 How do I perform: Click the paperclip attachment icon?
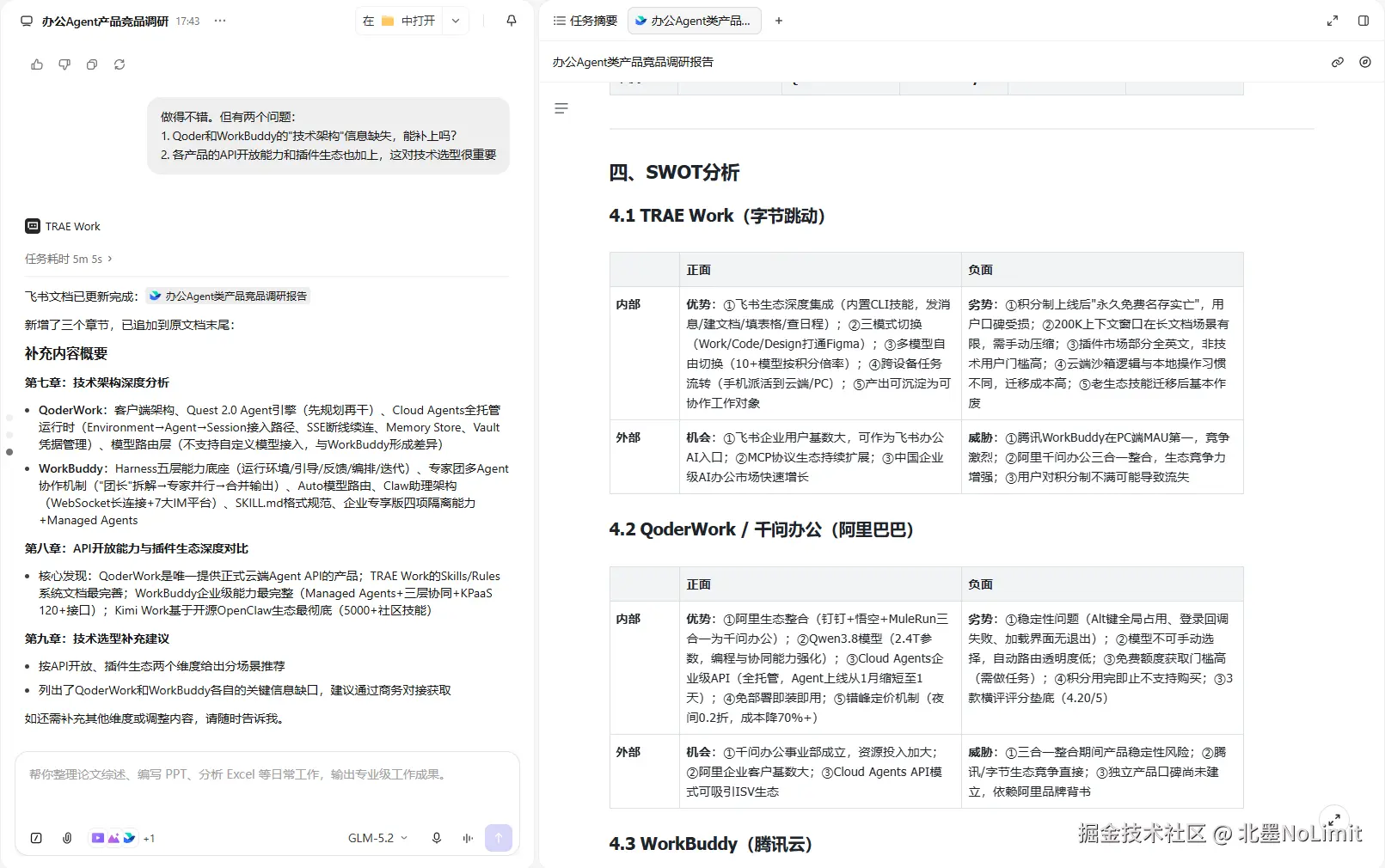pos(67,838)
